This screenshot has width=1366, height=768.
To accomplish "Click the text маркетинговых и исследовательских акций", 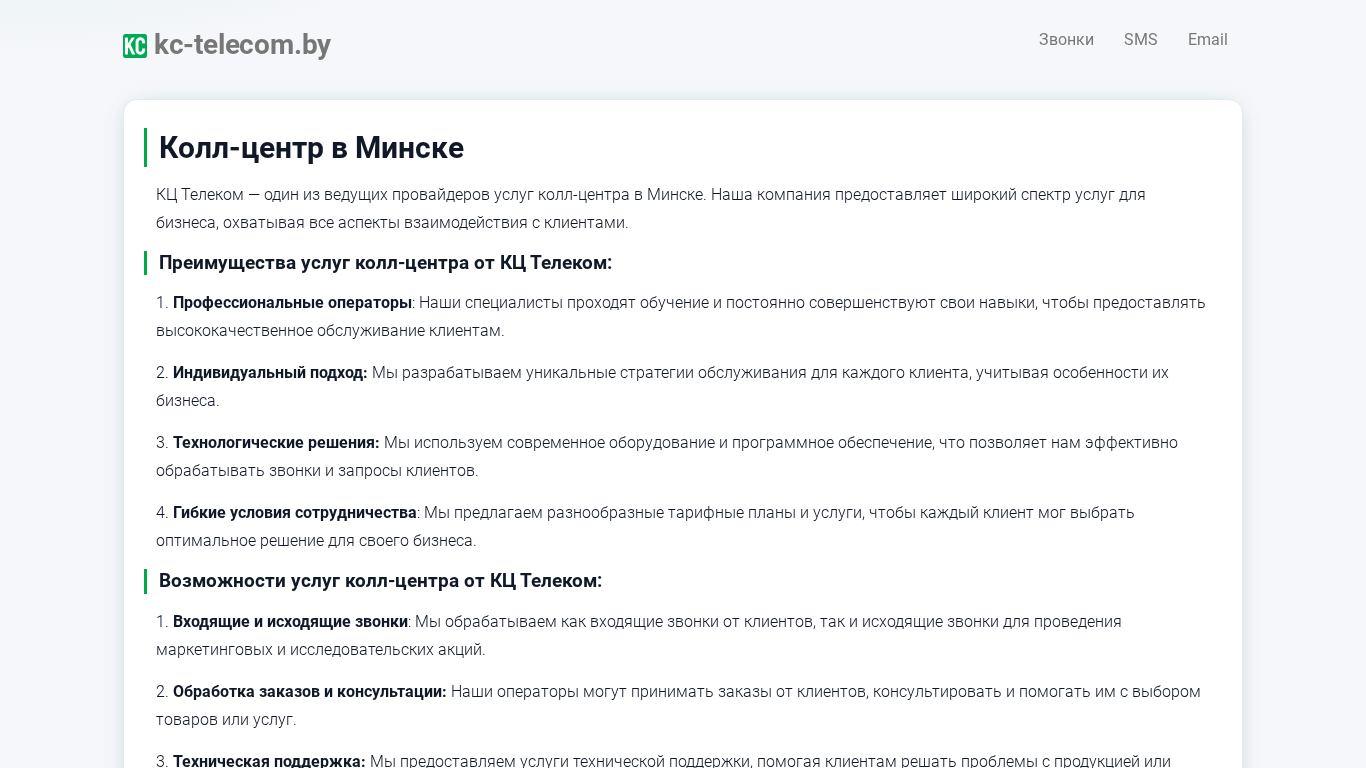I will (320, 650).
